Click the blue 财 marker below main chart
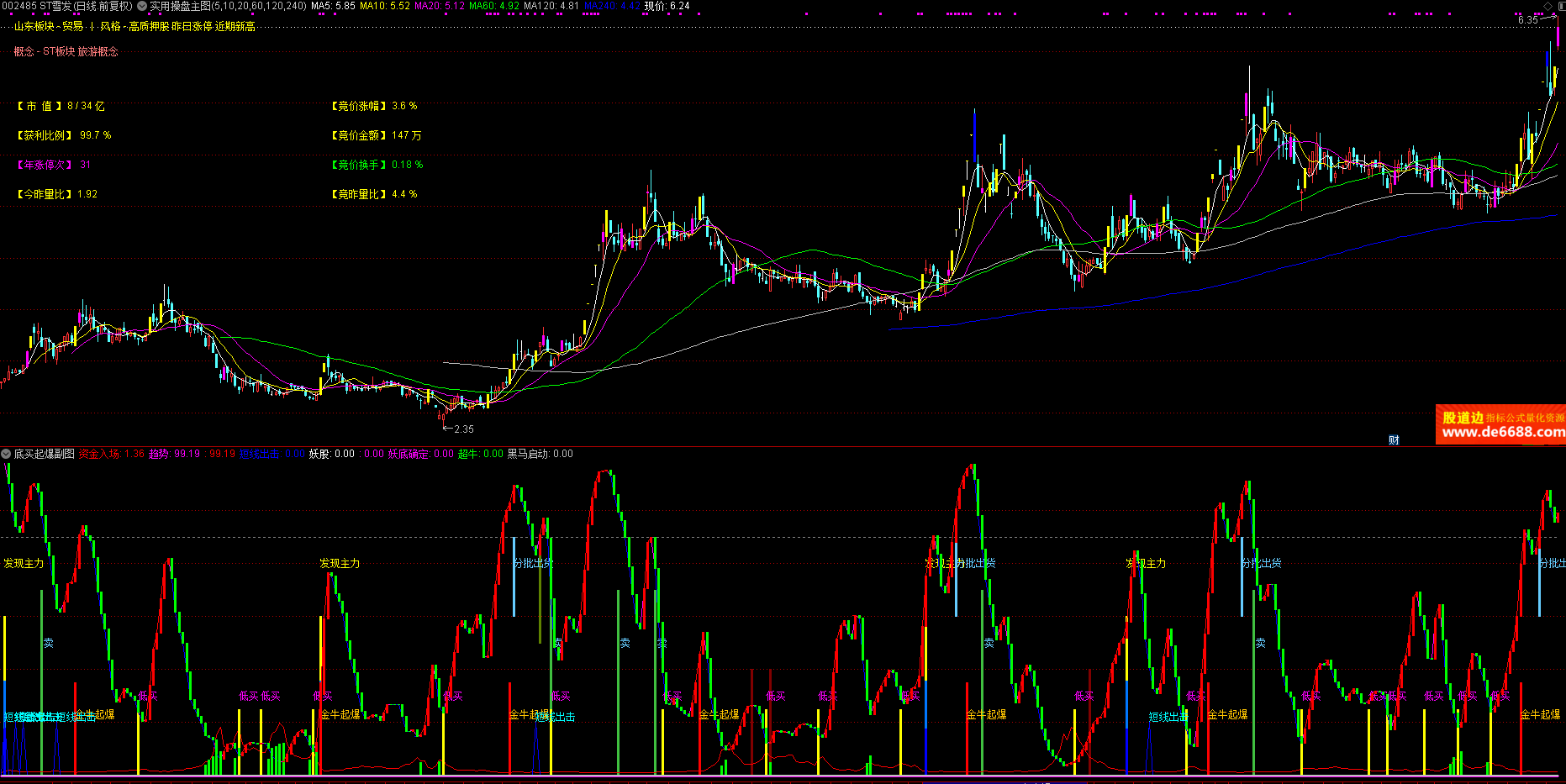The height and width of the screenshot is (784, 1566). pos(1394,439)
